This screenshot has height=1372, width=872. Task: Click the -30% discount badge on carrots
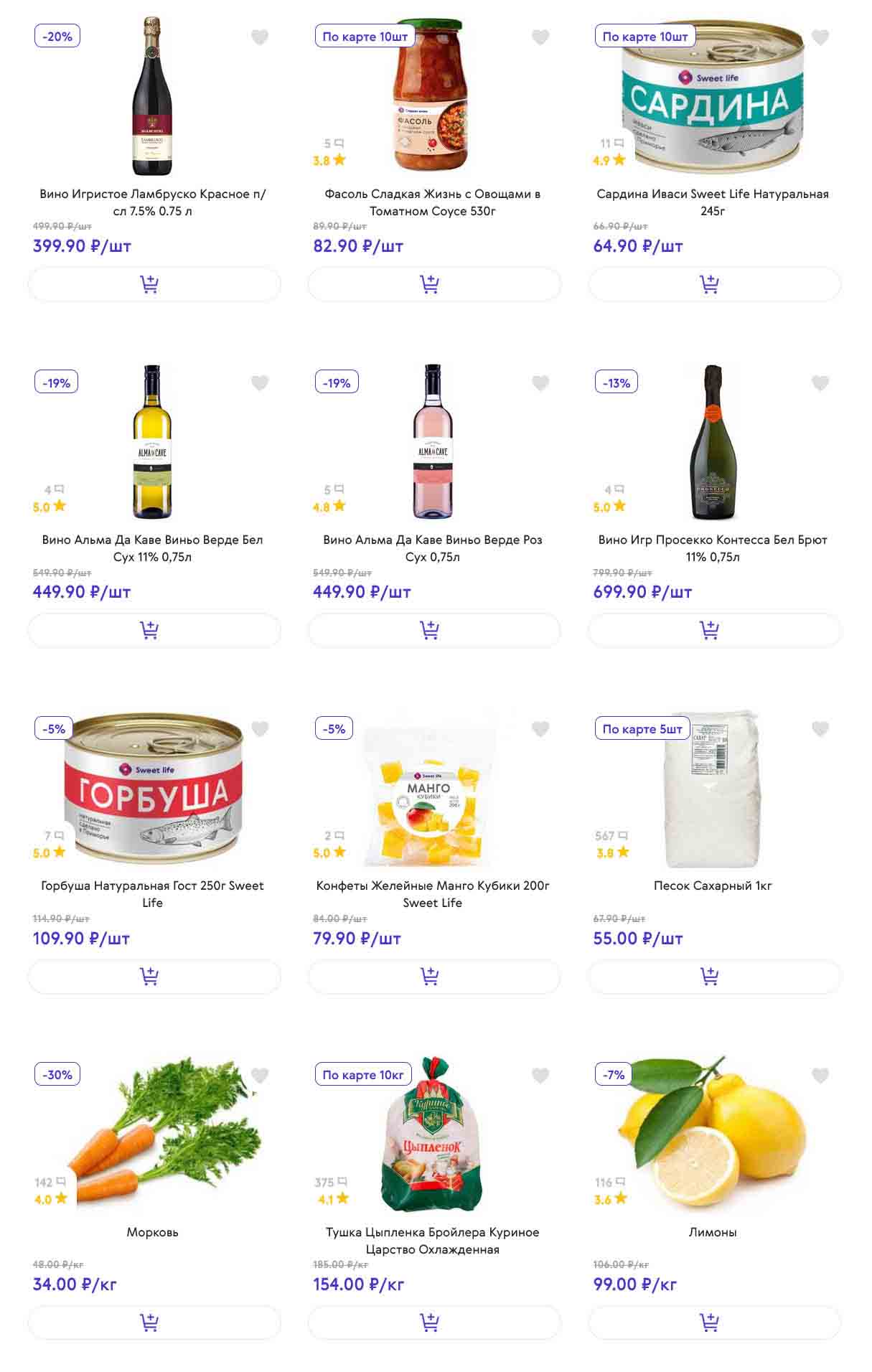click(57, 1074)
